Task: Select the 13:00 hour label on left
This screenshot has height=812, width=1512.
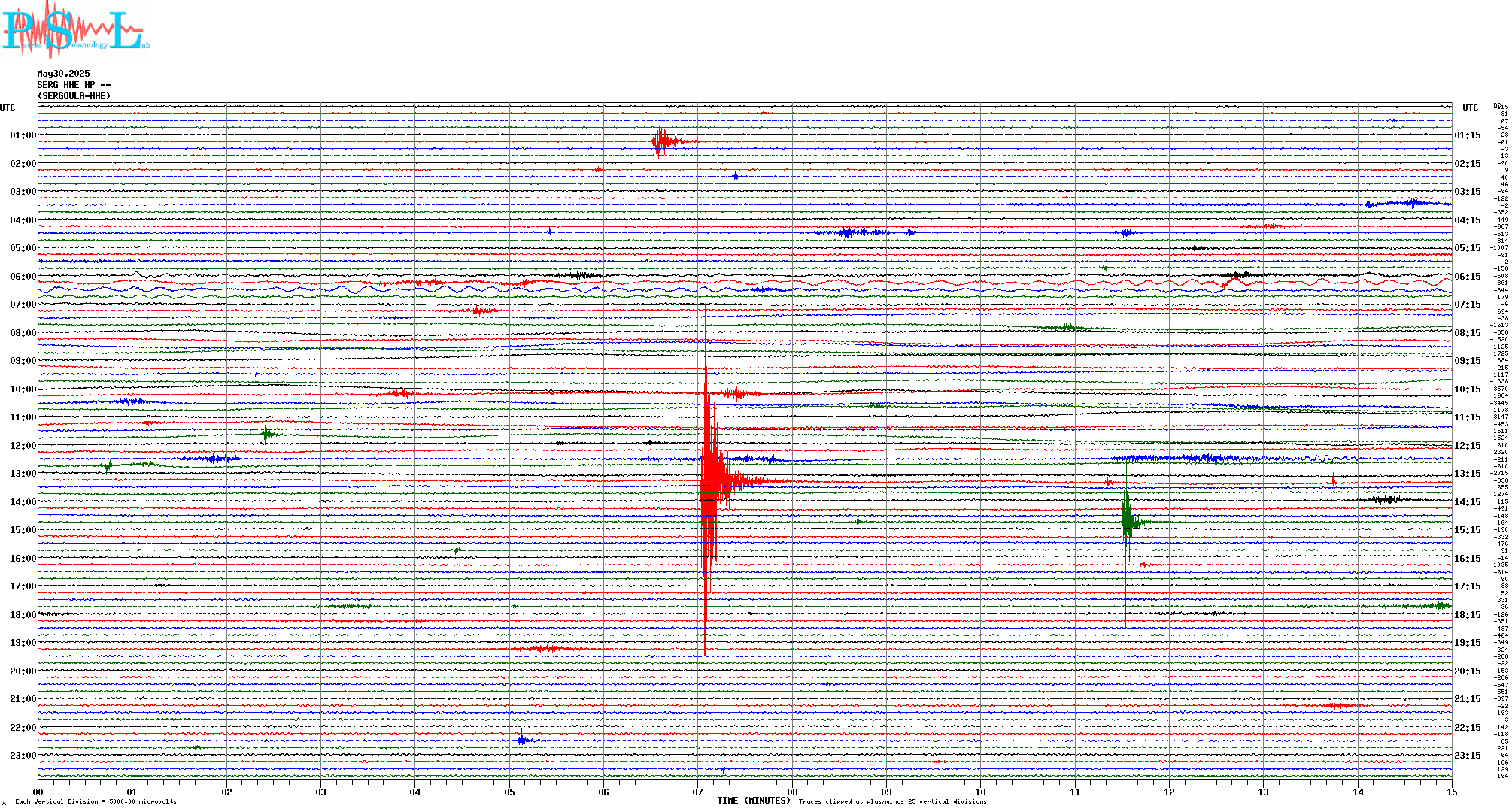Action: pyautogui.click(x=23, y=474)
